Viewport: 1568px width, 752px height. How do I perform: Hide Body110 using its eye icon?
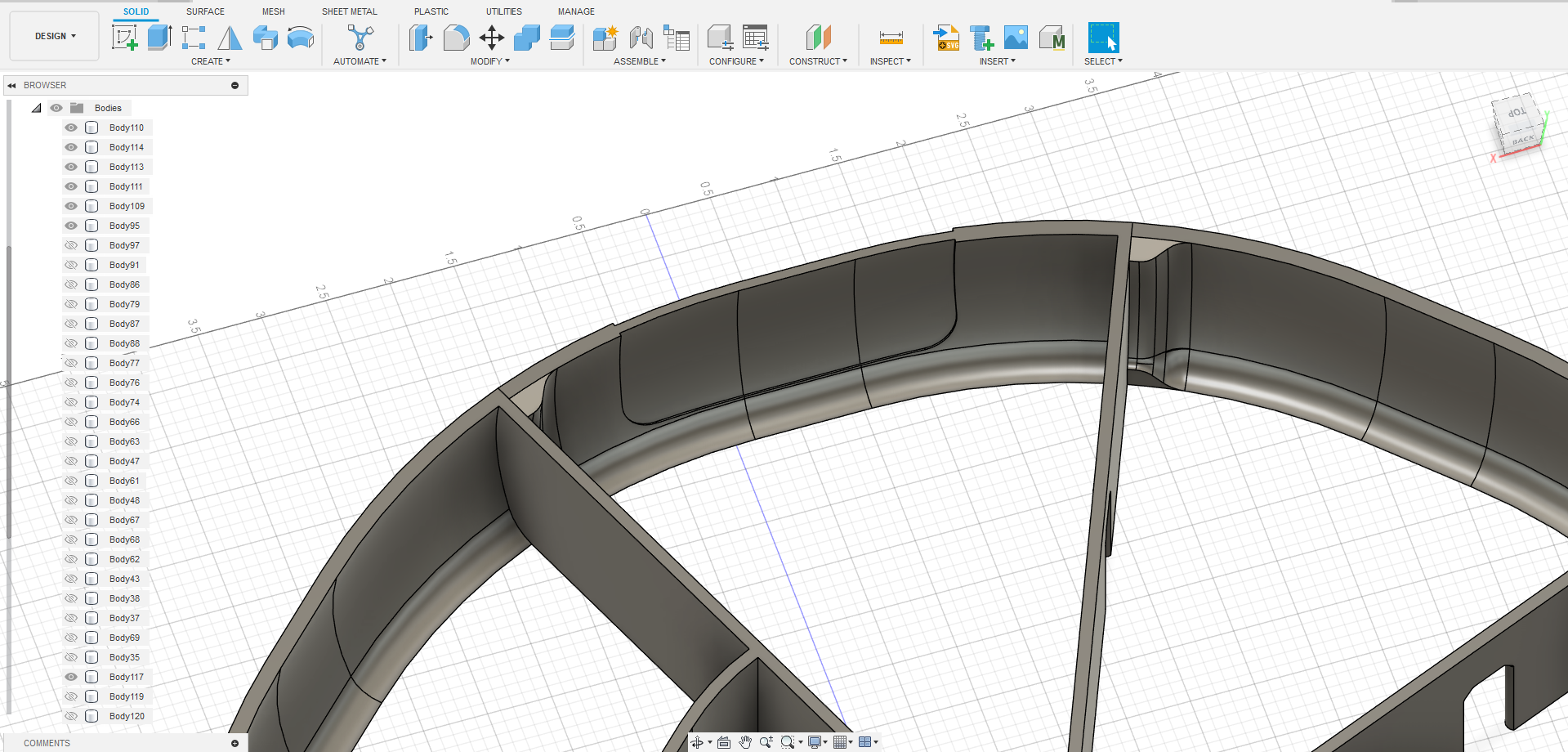click(x=71, y=128)
